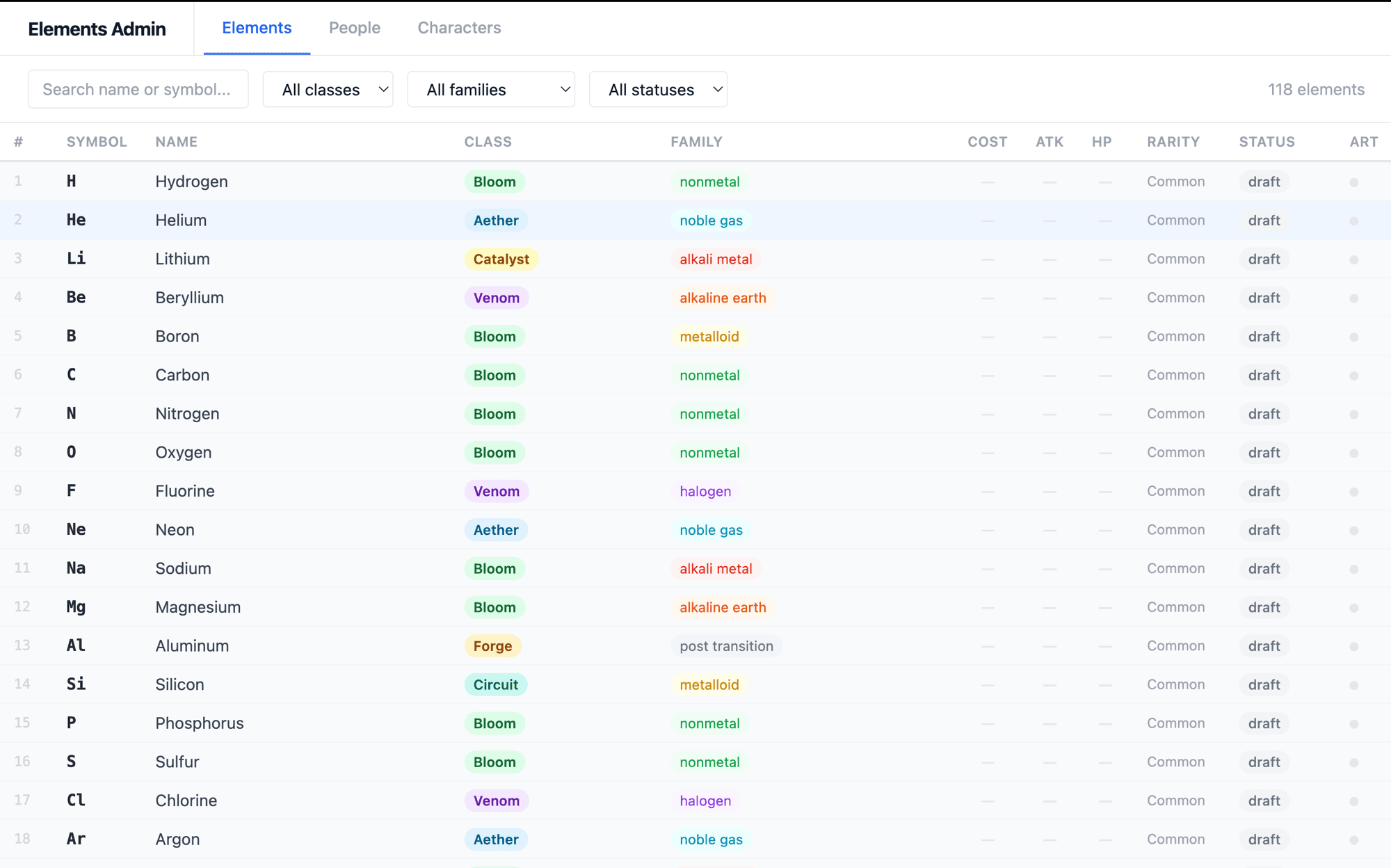Click the Common rarity cell for Nitrogen
Screen dimensions: 1391x868
(1175, 414)
